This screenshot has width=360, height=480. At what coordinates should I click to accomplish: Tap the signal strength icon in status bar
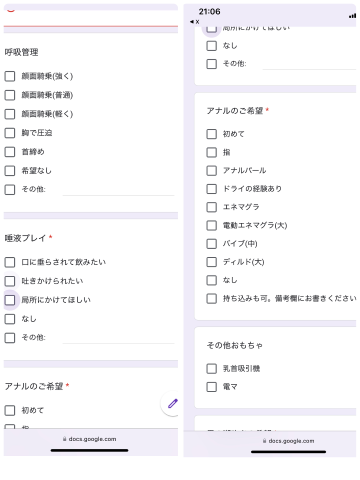point(352,16)
